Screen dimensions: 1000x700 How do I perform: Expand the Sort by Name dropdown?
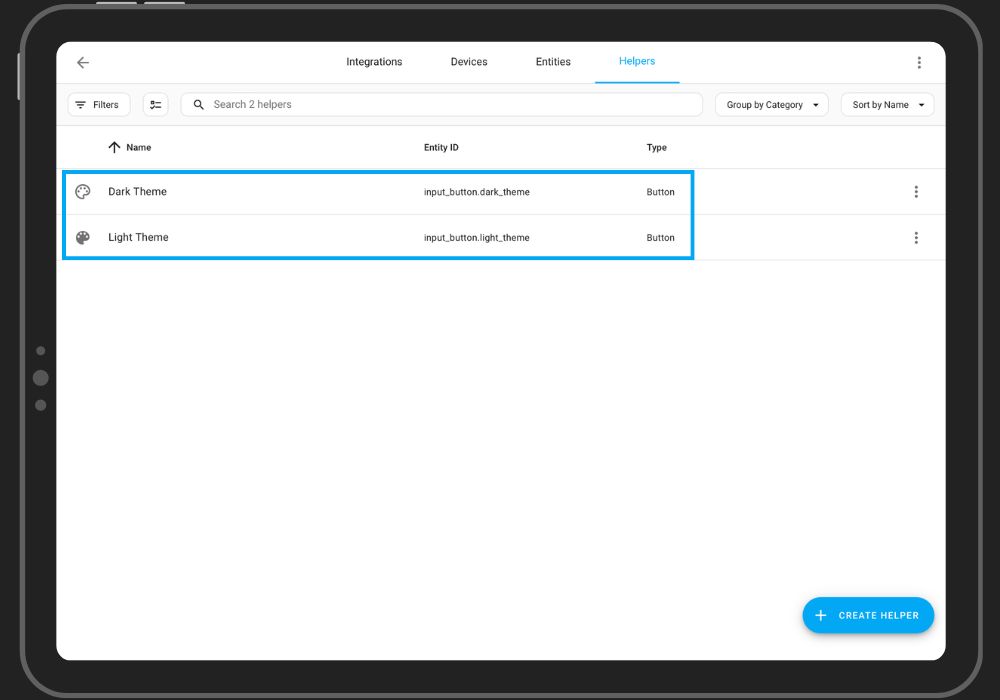coord(887,105)
